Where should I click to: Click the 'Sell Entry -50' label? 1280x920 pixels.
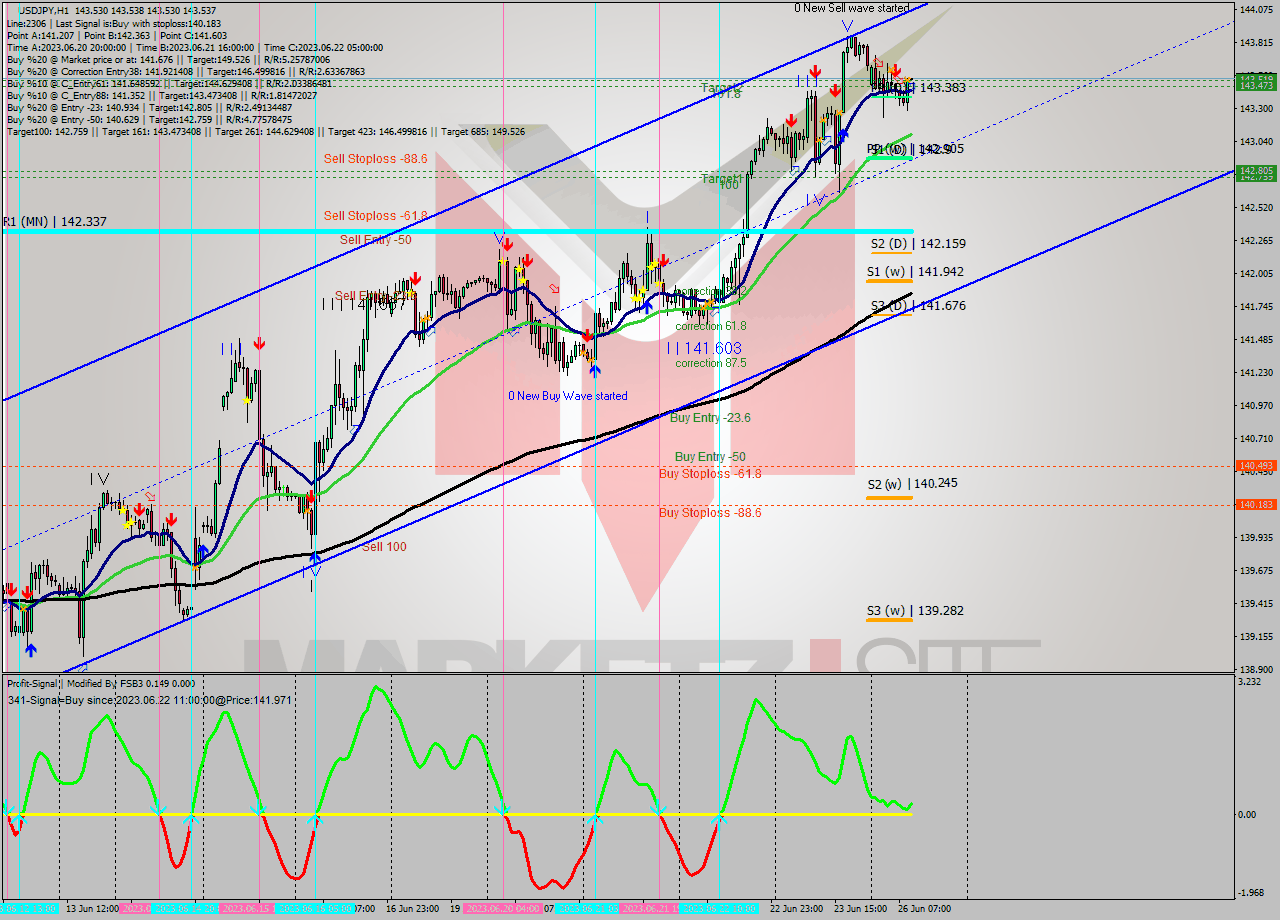(375, 239)
